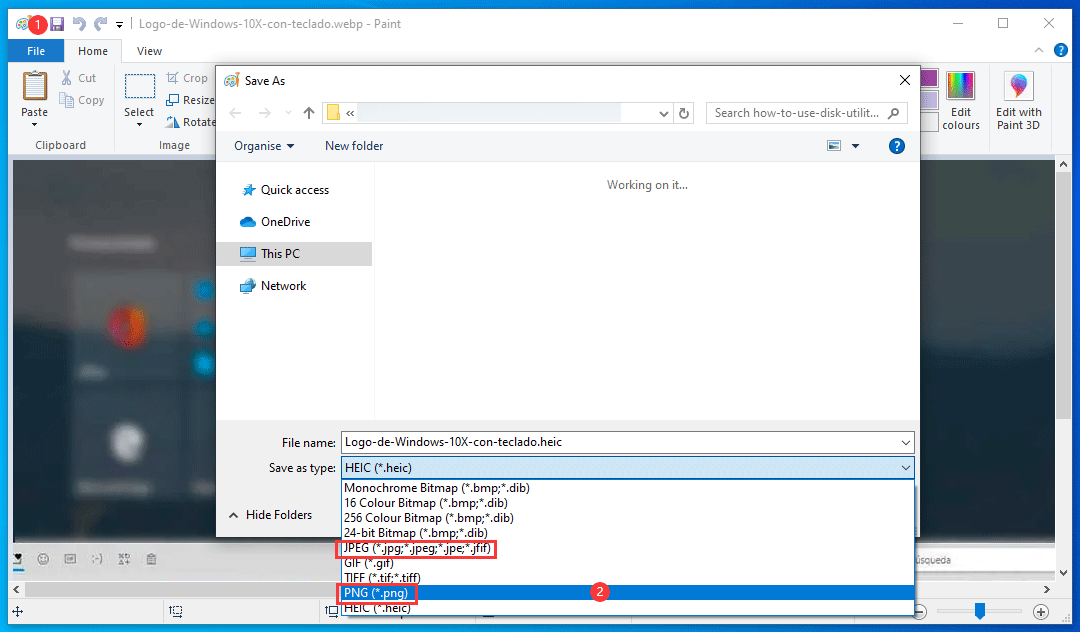
Task: Expand the Paste options arrow
Action: pyautogui.click(x=34, y=124)
